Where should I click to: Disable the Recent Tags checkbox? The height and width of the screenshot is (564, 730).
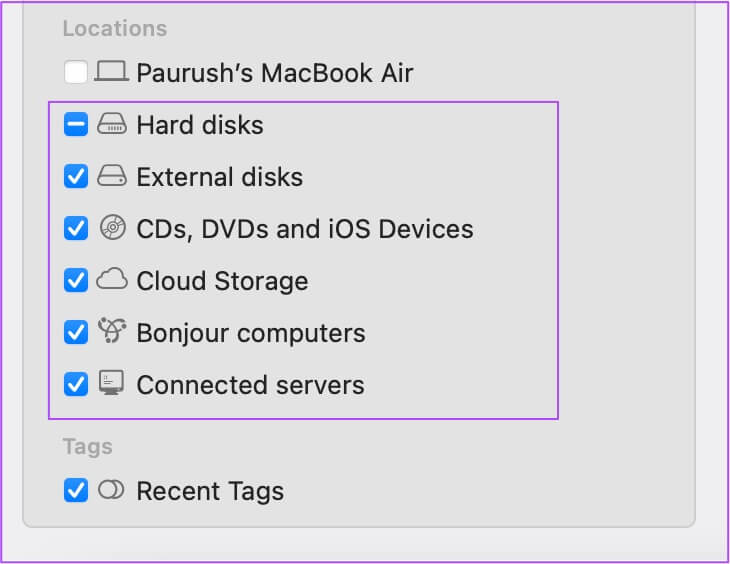click(76, 491)
